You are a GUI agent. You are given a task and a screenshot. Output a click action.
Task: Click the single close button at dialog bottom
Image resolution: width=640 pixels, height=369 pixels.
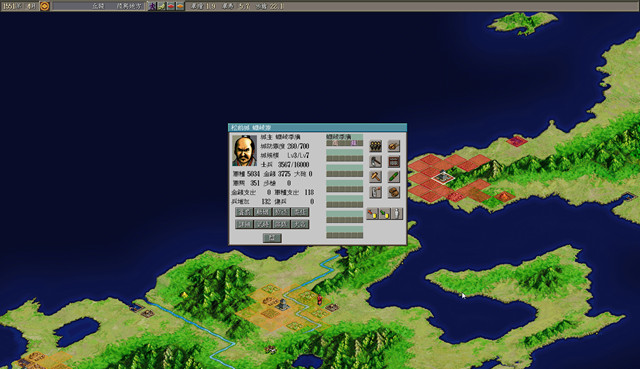[272, 238]
